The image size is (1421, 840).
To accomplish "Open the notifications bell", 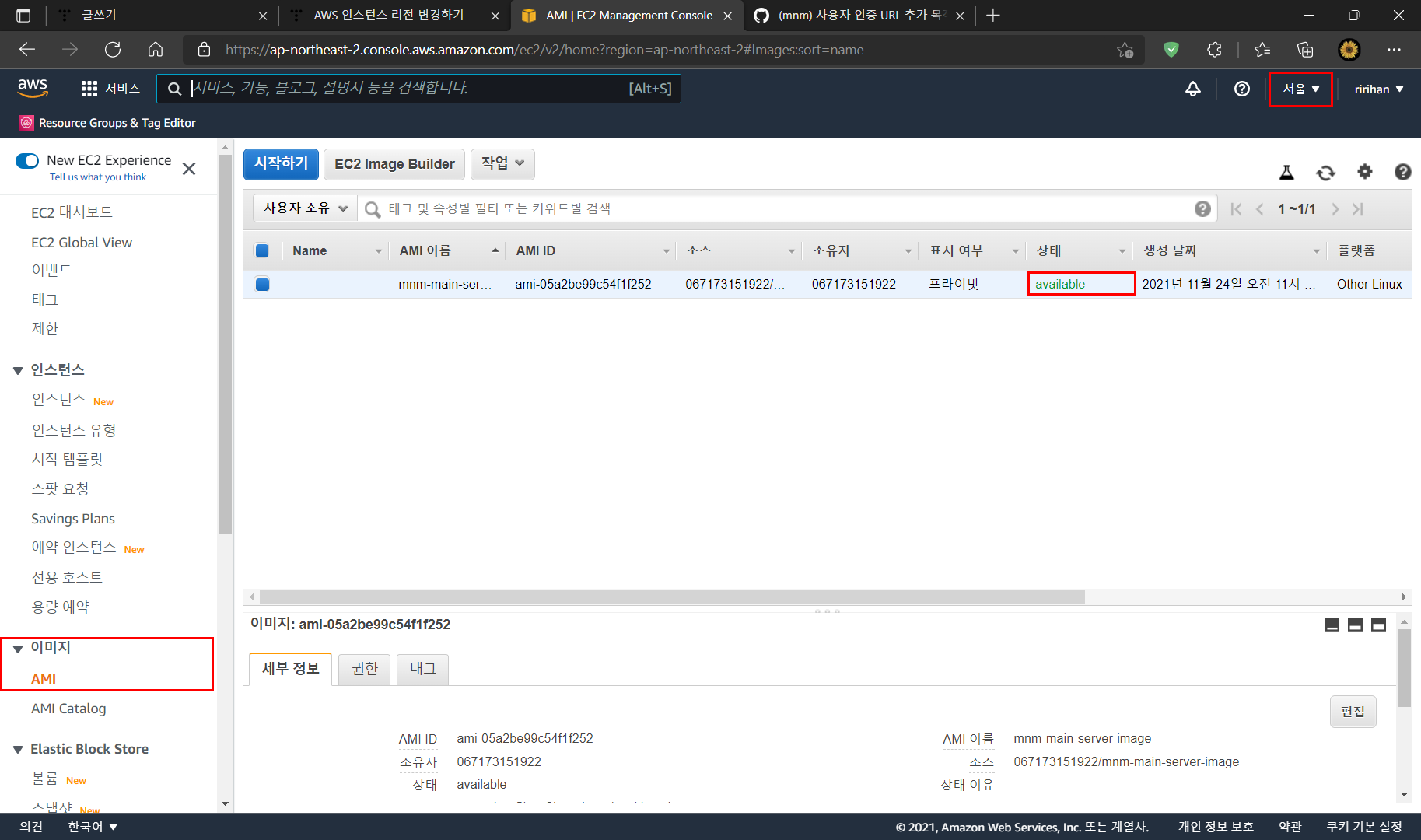I will (1192, 89).
